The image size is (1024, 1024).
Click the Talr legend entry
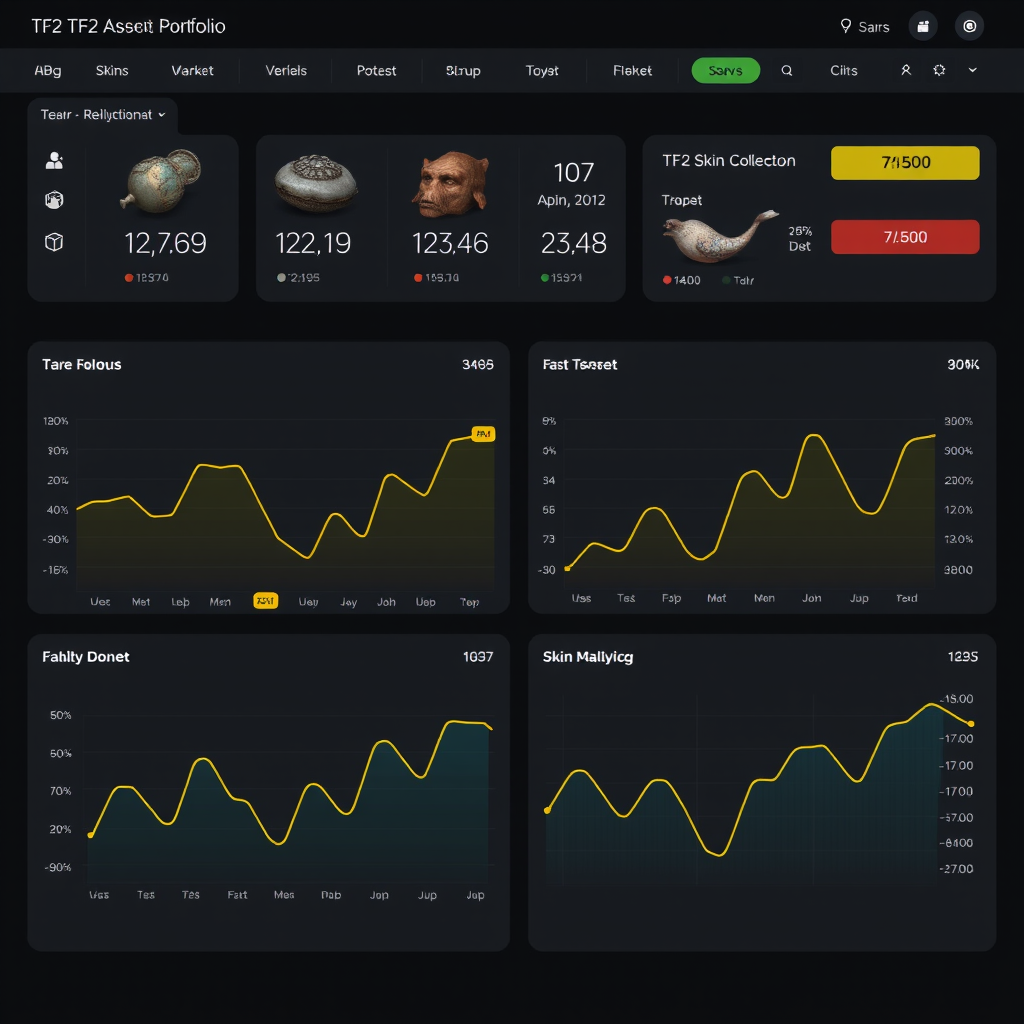(x=739, y=280)
